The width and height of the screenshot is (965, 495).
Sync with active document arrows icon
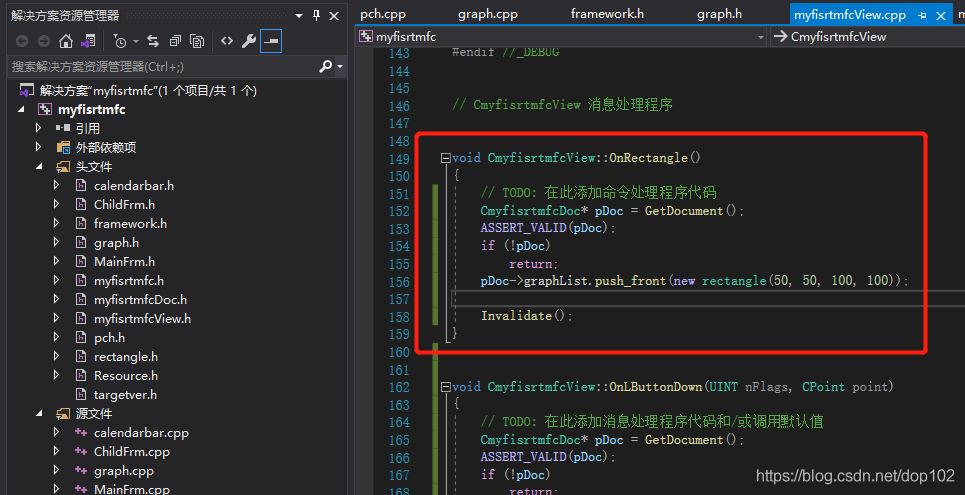click(x=153, y=41)
